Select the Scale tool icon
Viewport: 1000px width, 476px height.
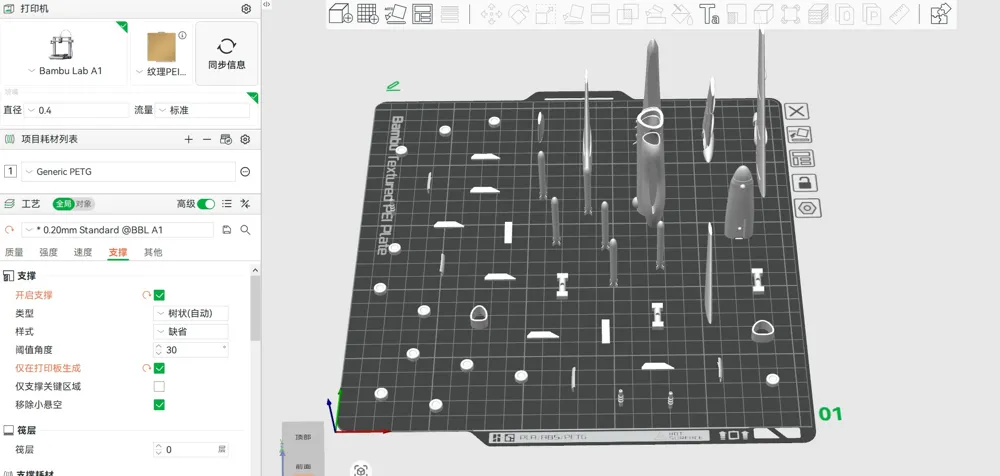pyautogui.click(x=545, y=14)
